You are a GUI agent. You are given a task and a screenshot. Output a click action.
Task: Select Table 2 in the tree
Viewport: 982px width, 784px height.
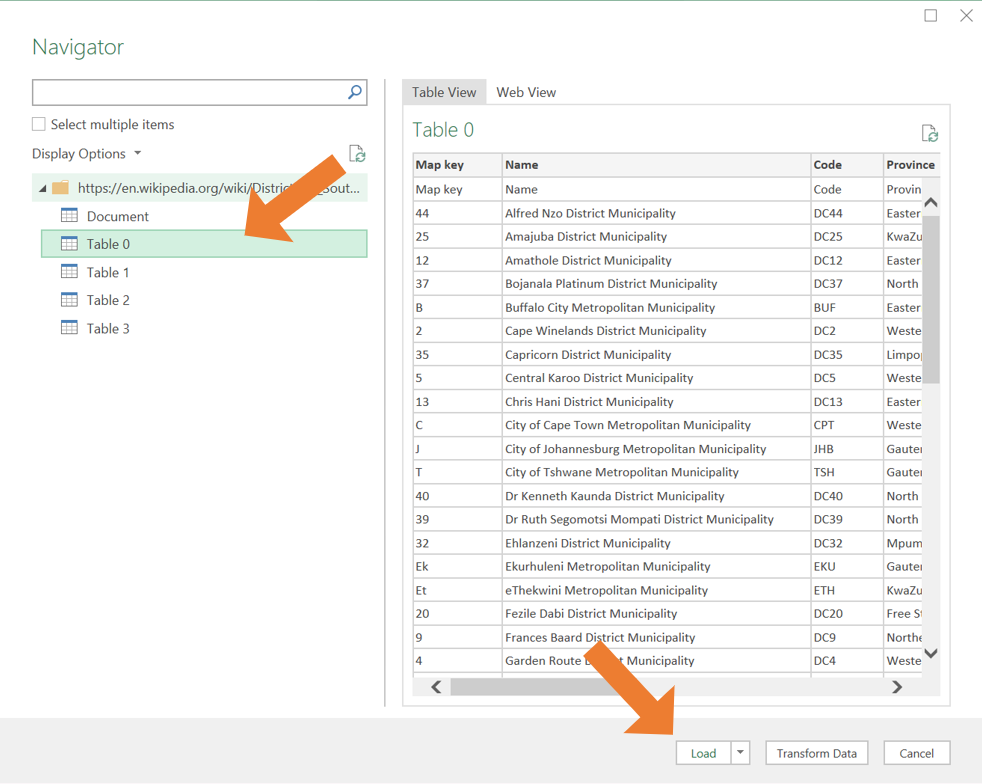tap(204, 301)
